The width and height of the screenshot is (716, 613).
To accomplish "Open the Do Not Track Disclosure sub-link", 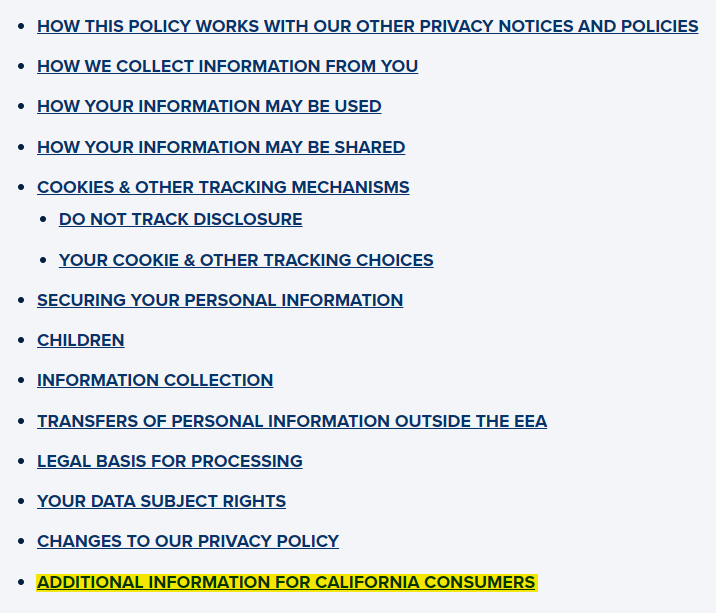I will point(180,219).
